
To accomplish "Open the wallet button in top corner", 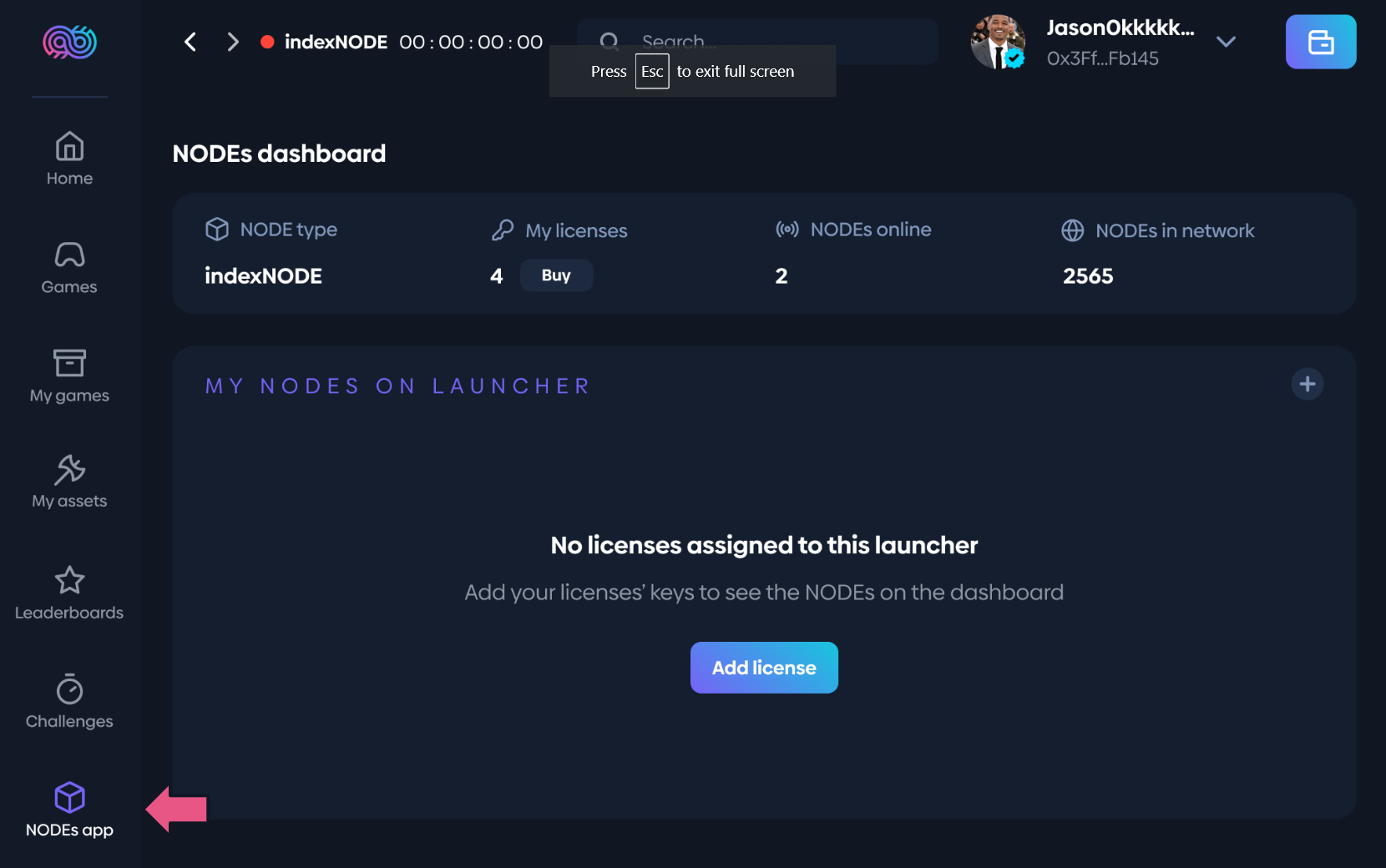I will coord(1320,42).
